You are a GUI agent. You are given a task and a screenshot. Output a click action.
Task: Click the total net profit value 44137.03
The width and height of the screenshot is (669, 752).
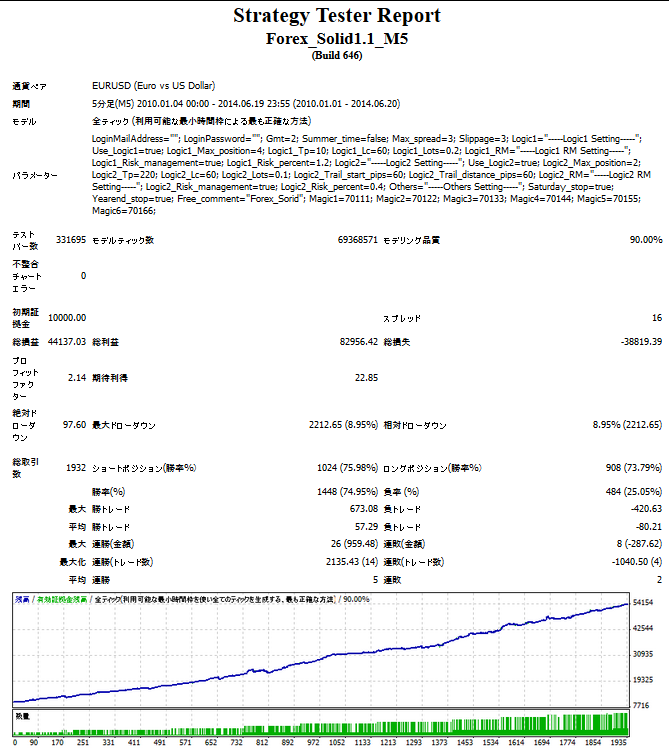[x=67, y=341]
